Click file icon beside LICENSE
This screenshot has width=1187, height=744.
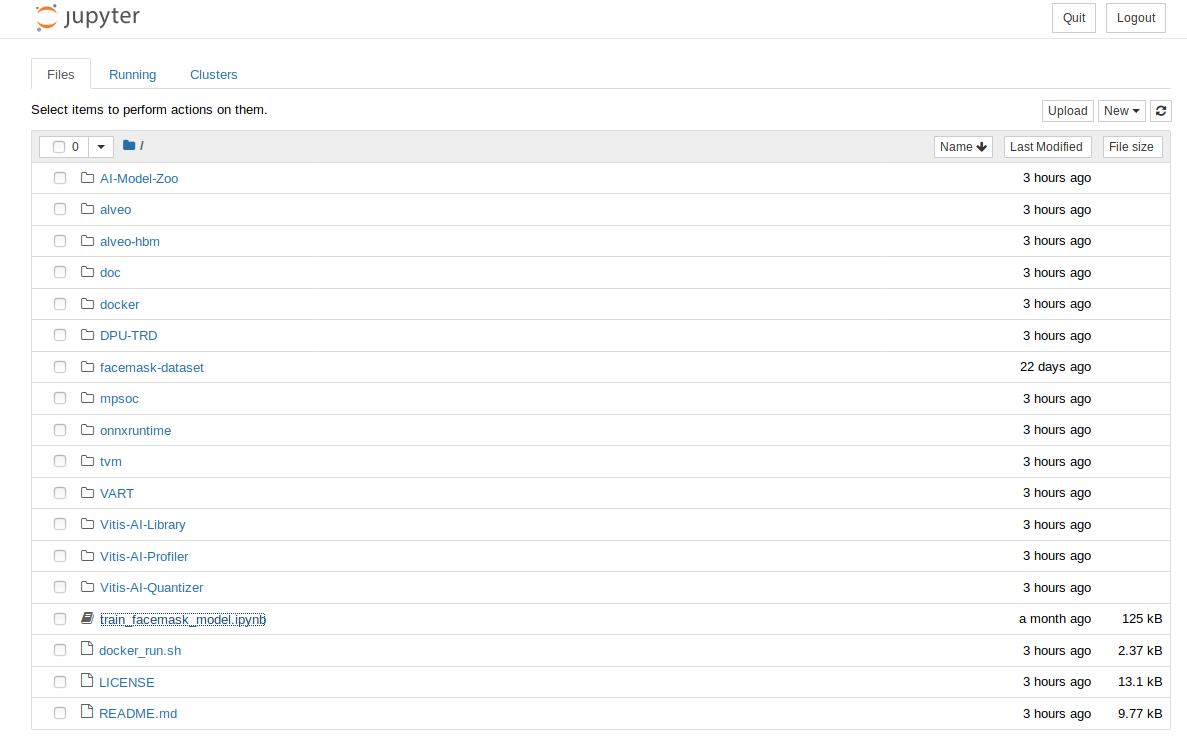pyautogui.click(x=87, y=681)
